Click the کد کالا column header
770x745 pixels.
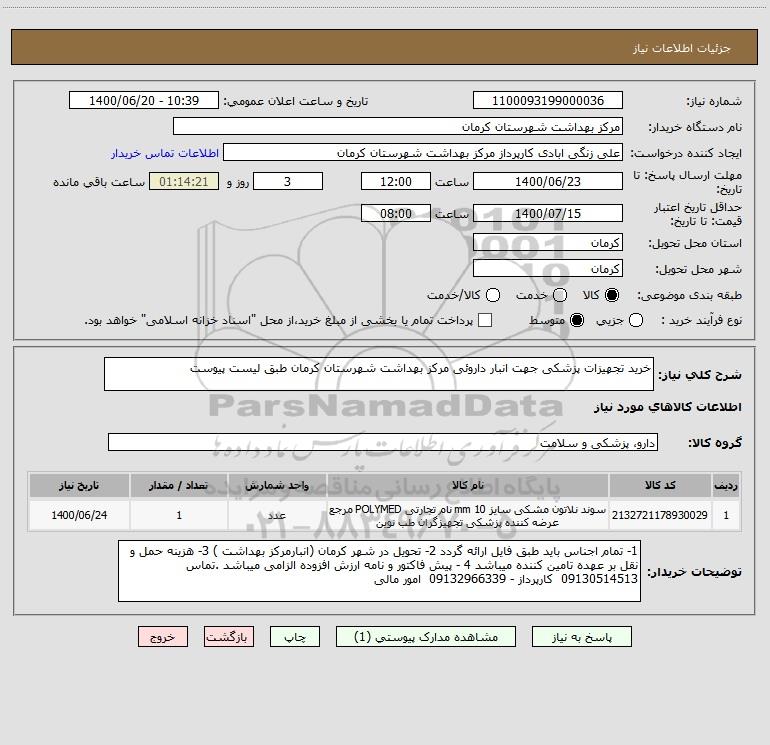660,485
